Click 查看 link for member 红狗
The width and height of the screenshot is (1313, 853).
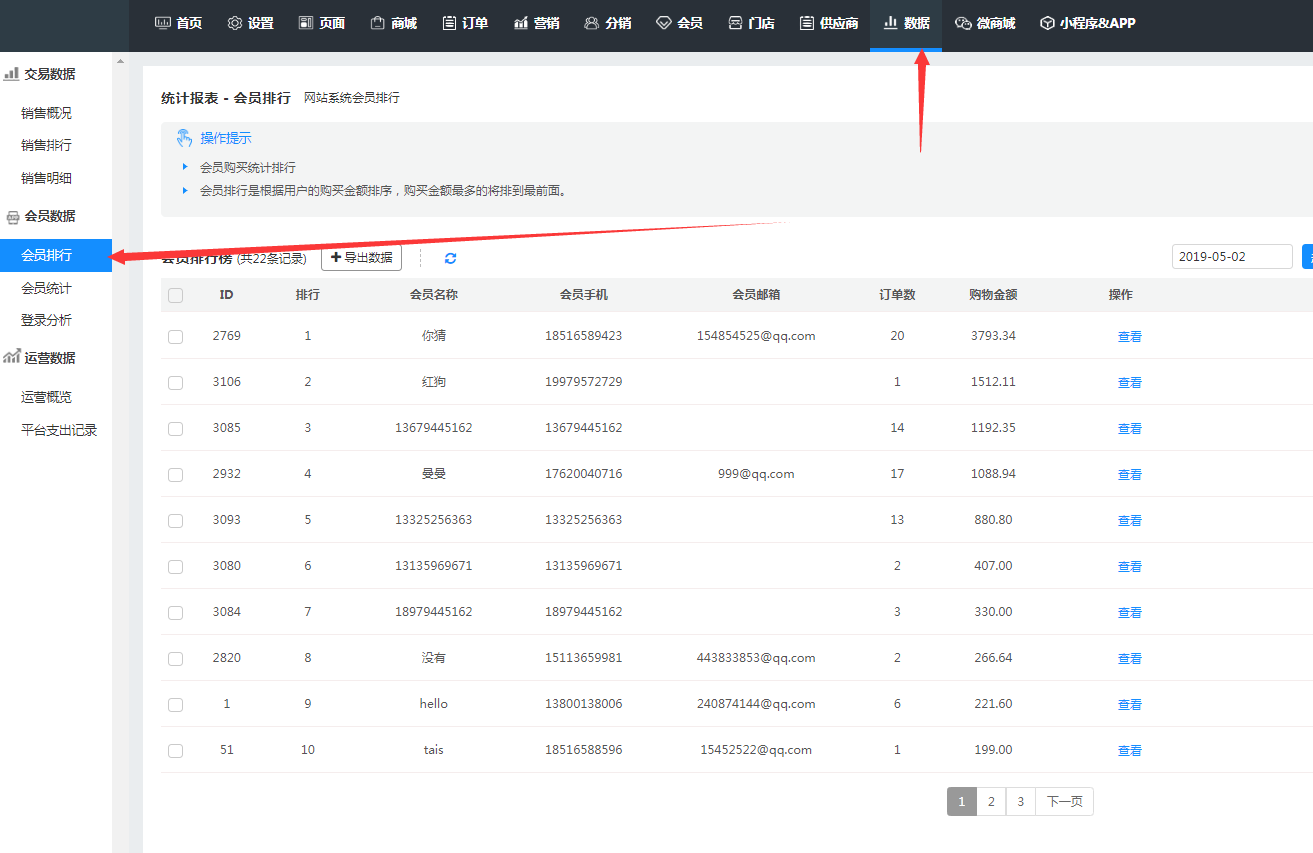pos(1129,383)
